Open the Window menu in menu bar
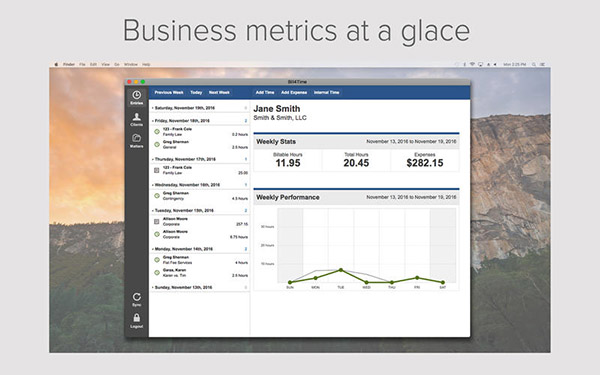Image resolution: width=600 pixels, height=375 pixels. [x=131, y=64]
